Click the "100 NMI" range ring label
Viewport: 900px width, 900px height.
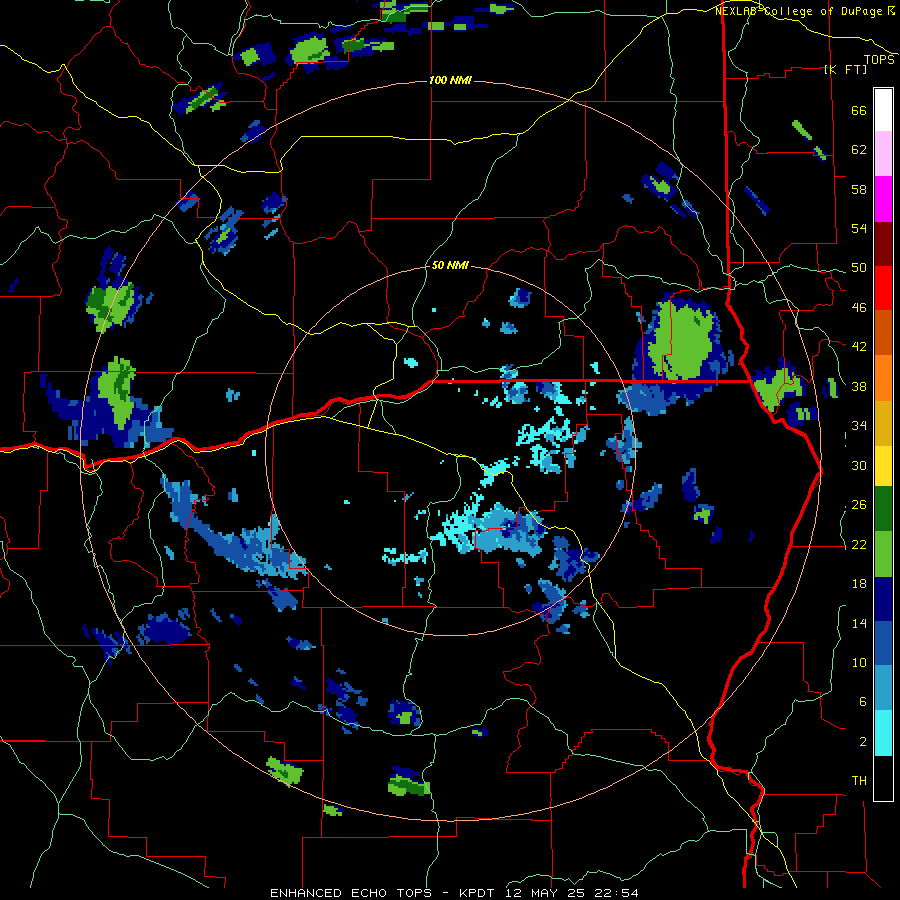tap(450, 80)
